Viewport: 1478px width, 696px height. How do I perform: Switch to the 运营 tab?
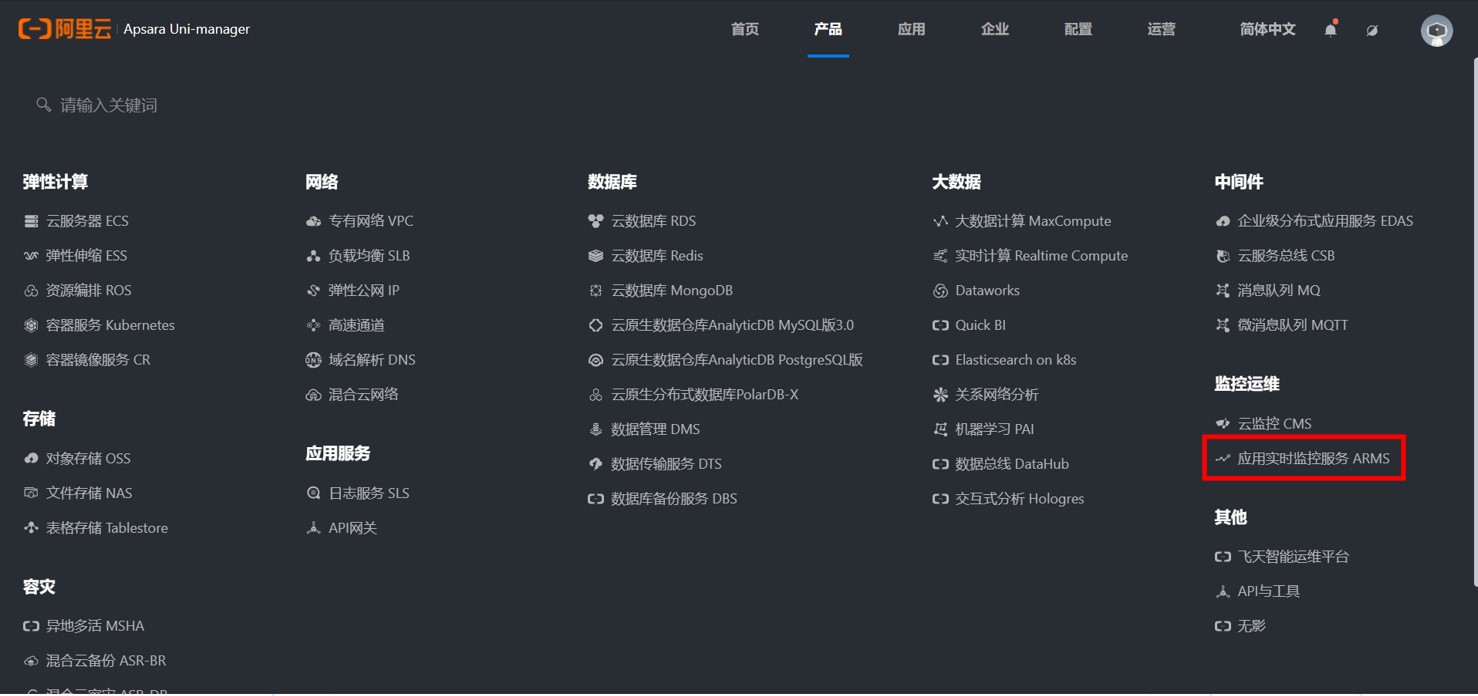1161,29
